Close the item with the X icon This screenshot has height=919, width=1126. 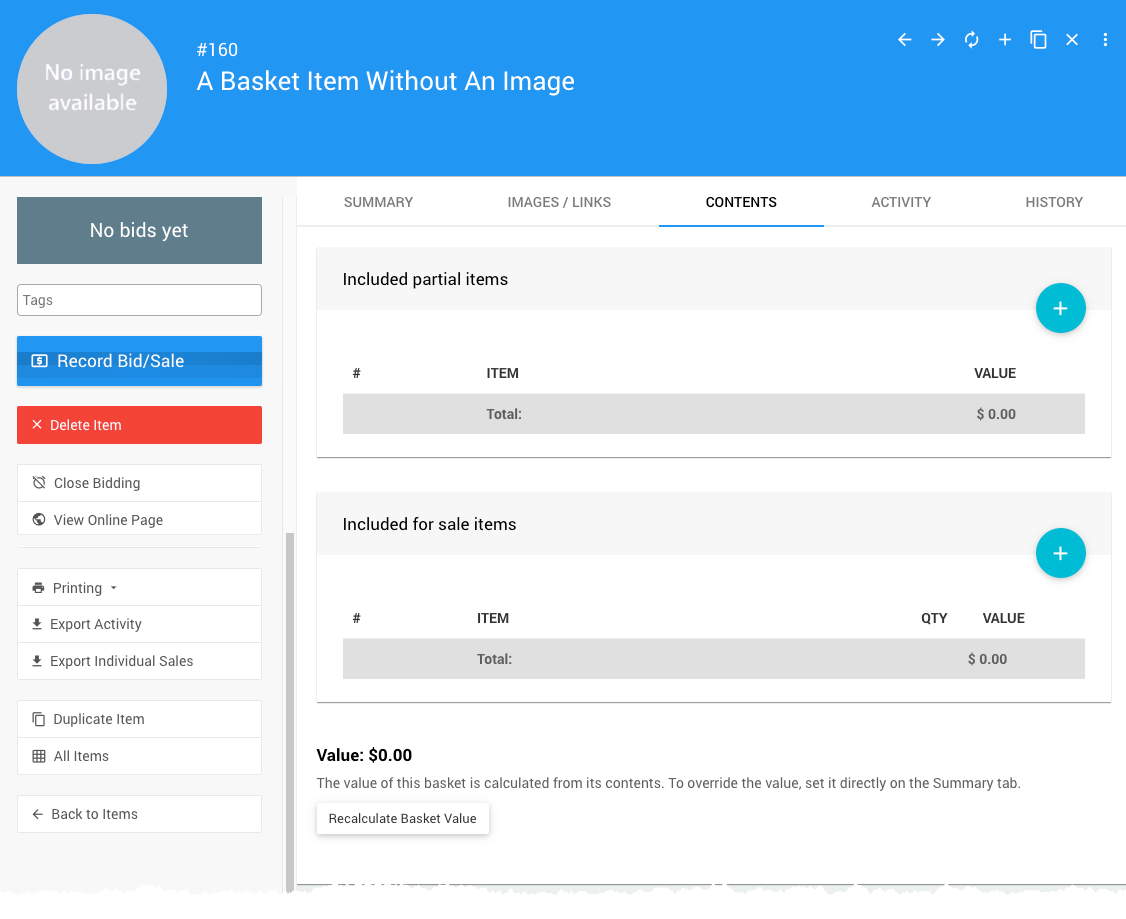1072,40
